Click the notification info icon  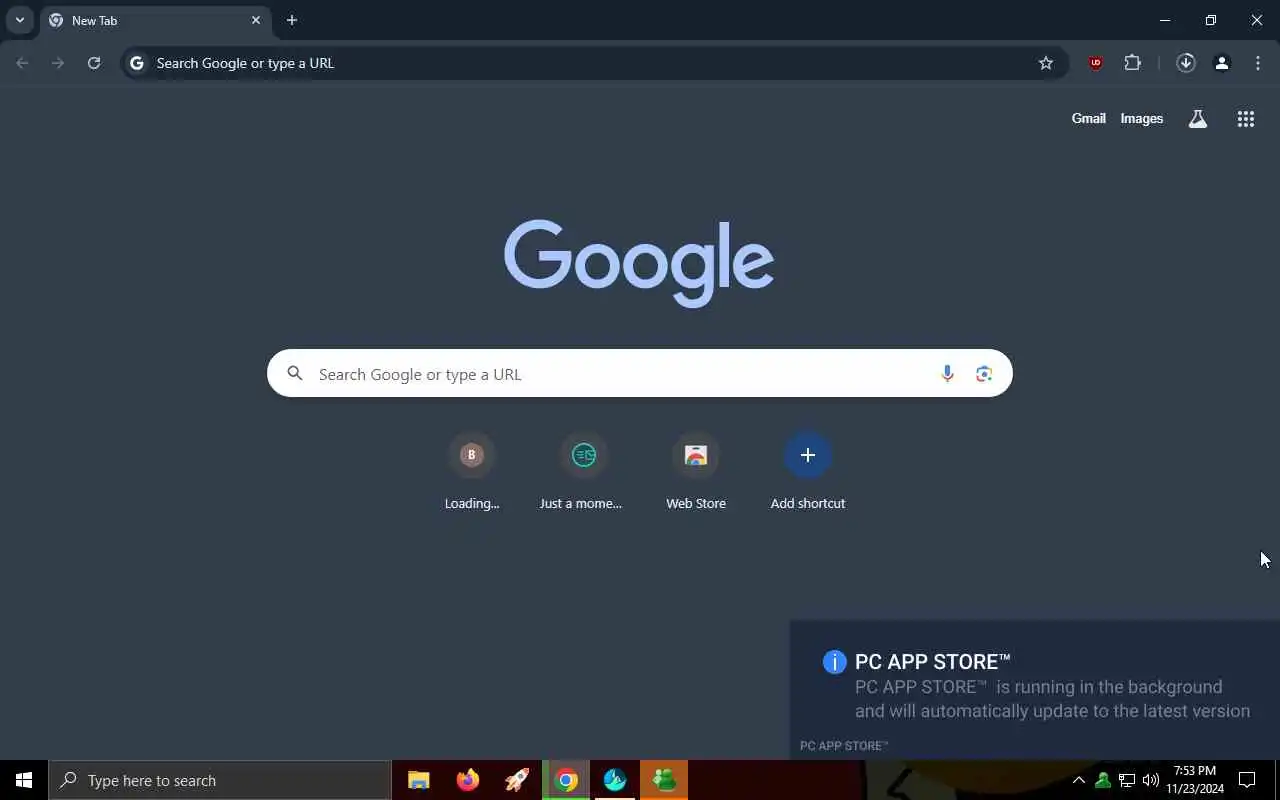(x=834, y=662)
